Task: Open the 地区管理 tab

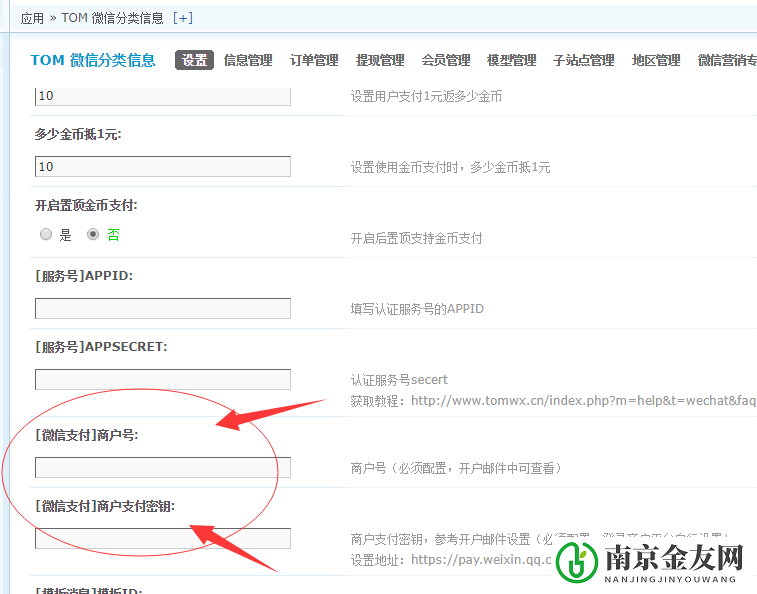Action: pos(656,60)
